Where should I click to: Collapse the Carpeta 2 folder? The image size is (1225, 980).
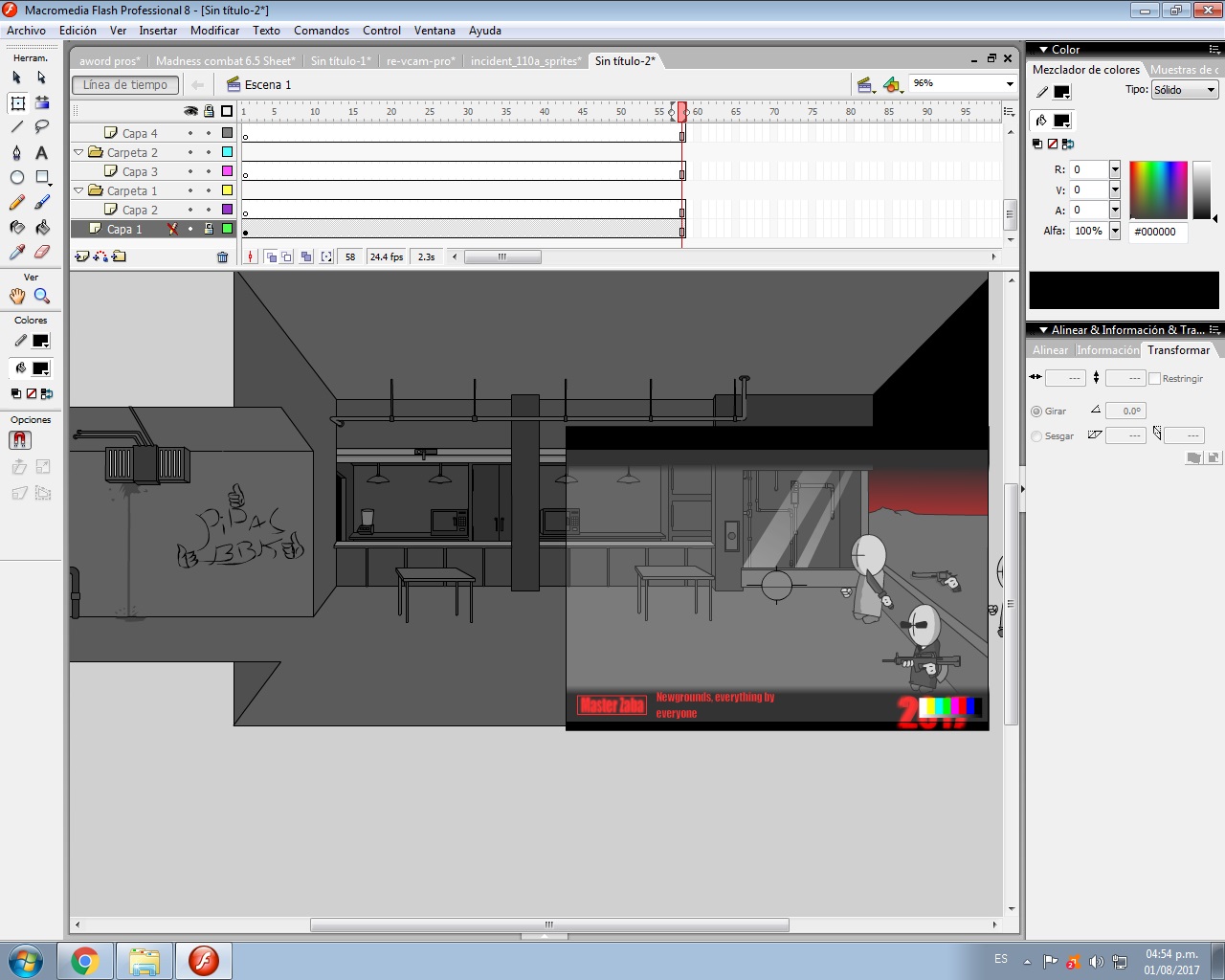[x=78, y=152]
